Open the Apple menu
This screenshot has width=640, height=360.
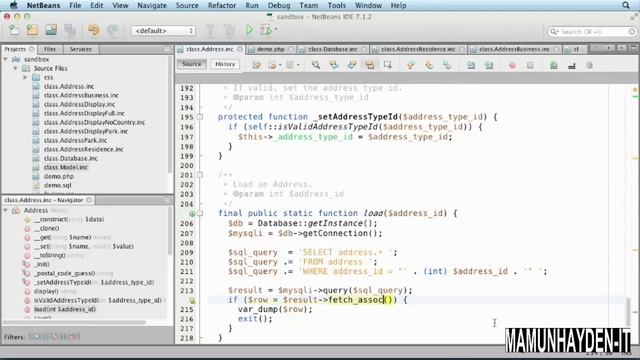point(13,5)
